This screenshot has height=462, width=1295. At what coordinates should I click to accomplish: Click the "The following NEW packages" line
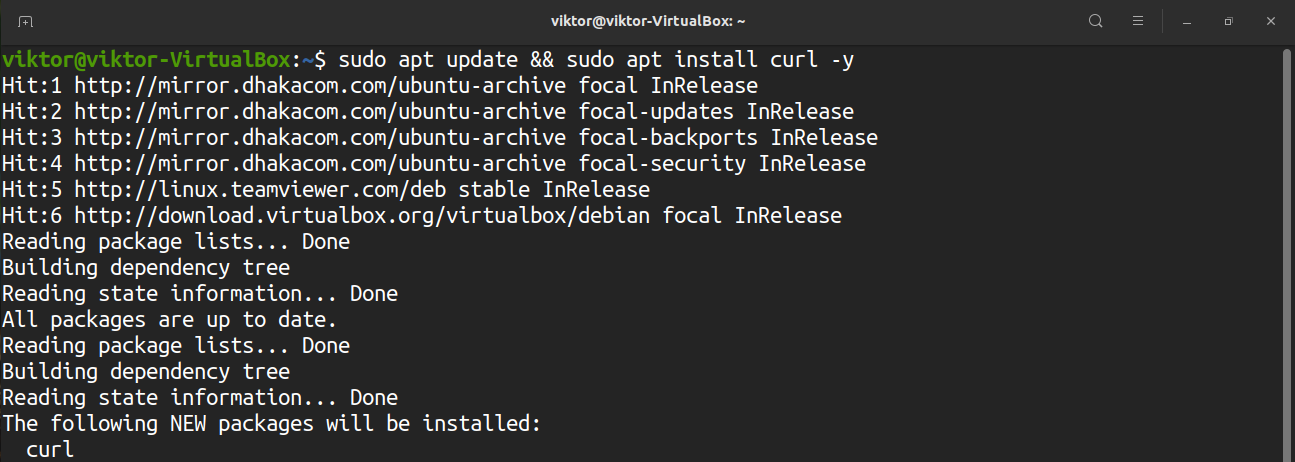tap(271, 424)
